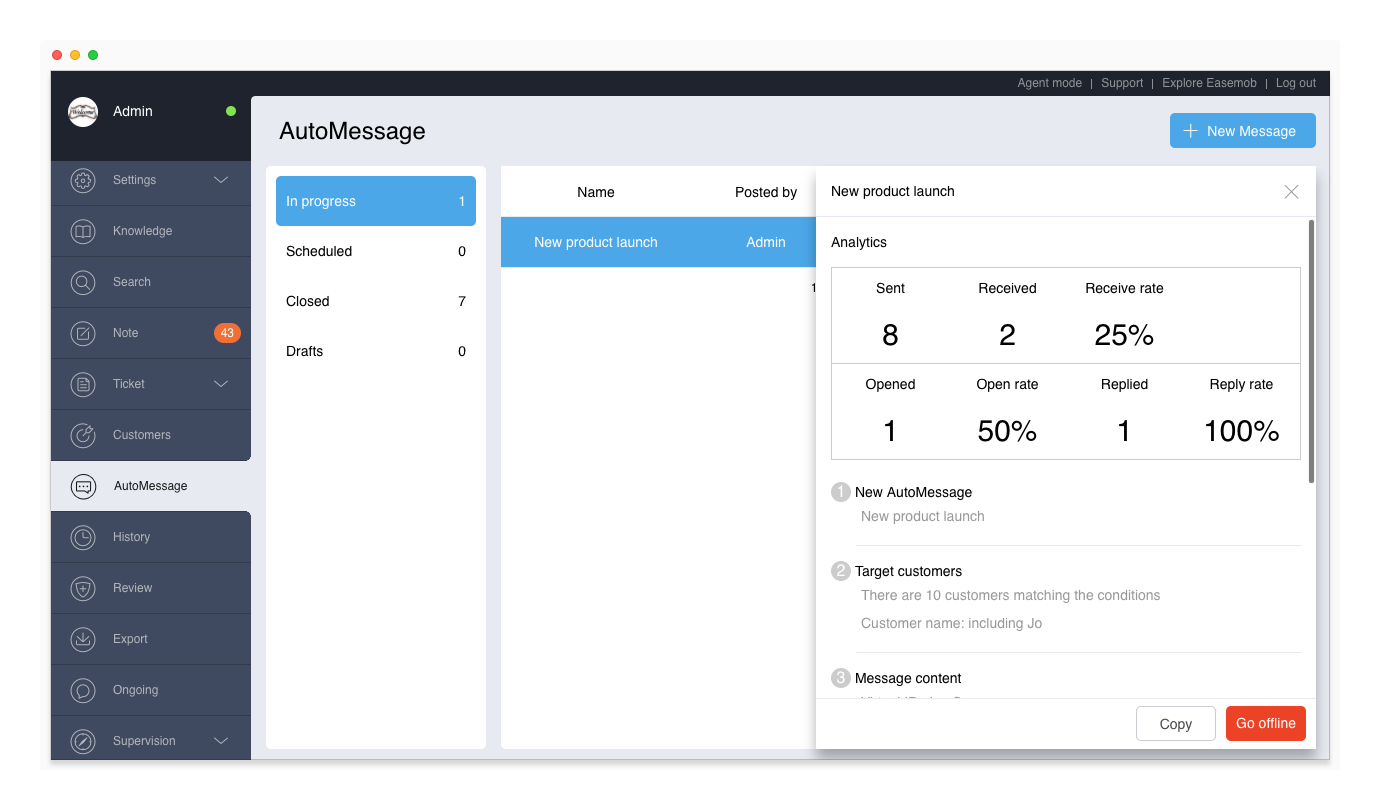Image resolution: width=1380 pixels, height=810 pixels.
Task: Switch to Agent mode link
Action: click(x=1049, y=83)
